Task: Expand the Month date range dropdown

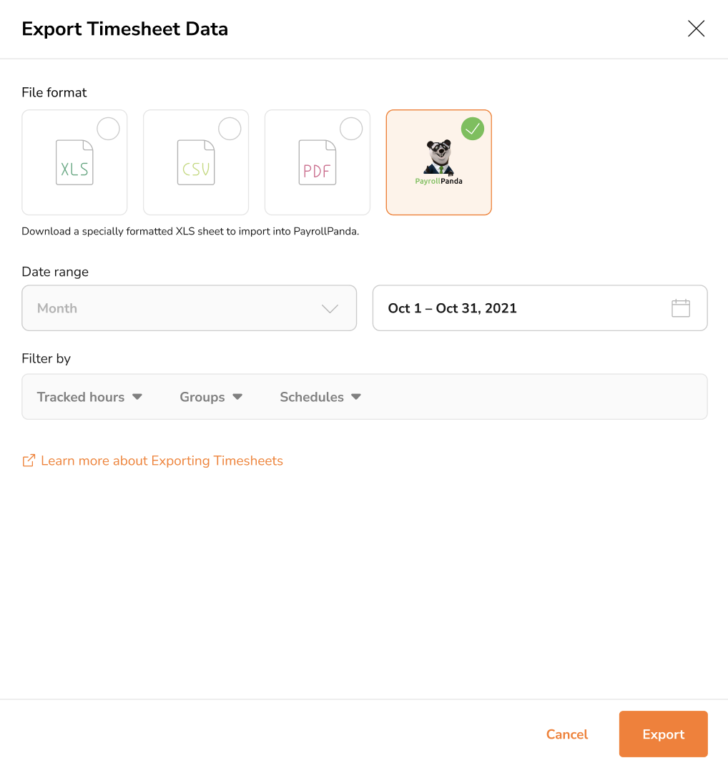Action: (189, 308)
